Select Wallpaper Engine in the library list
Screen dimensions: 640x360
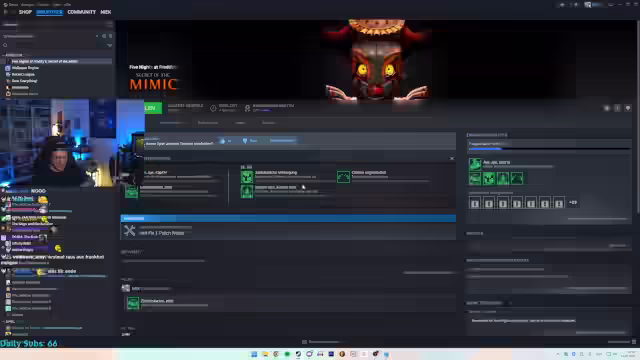25,68
